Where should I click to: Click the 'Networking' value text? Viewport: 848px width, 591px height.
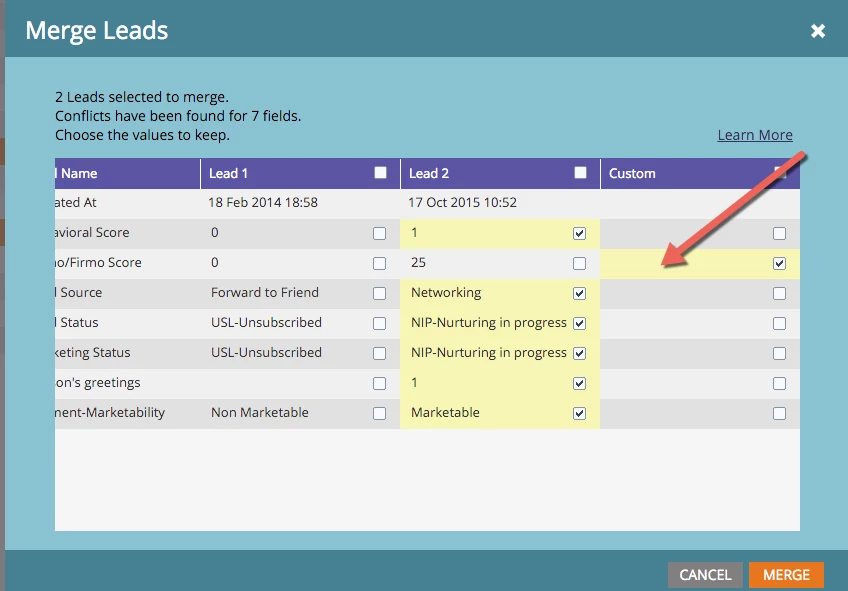coord(446,293)
